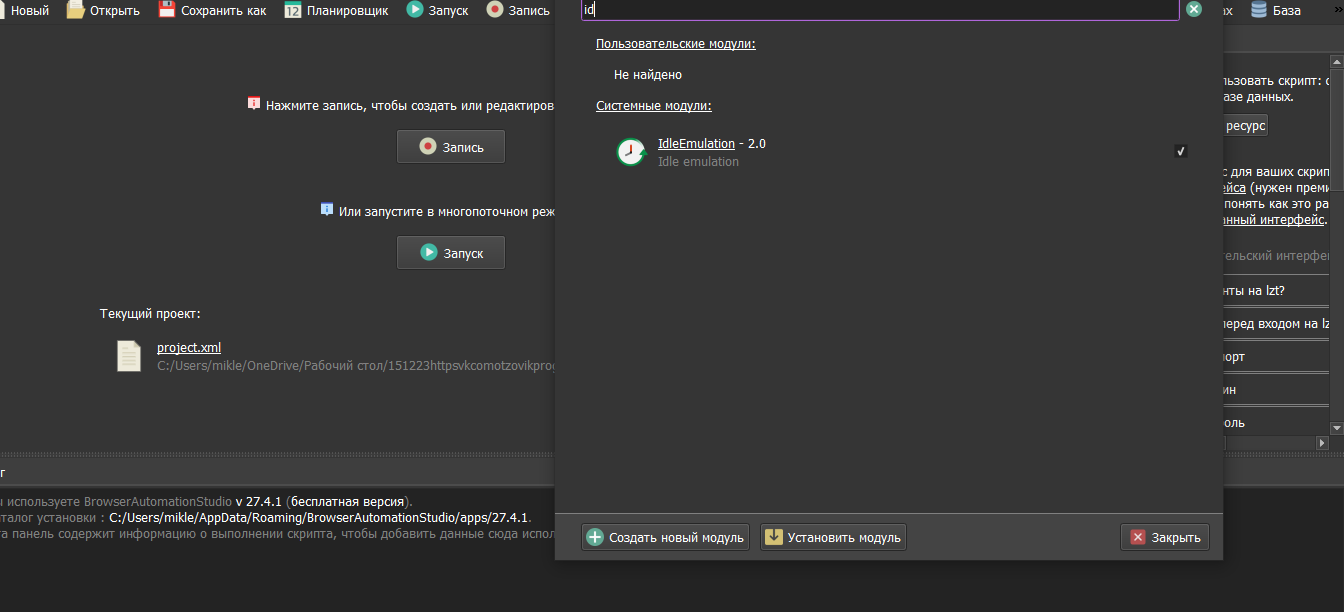
Task: Clear the module search with green X icon
Action: (1194, 9)
